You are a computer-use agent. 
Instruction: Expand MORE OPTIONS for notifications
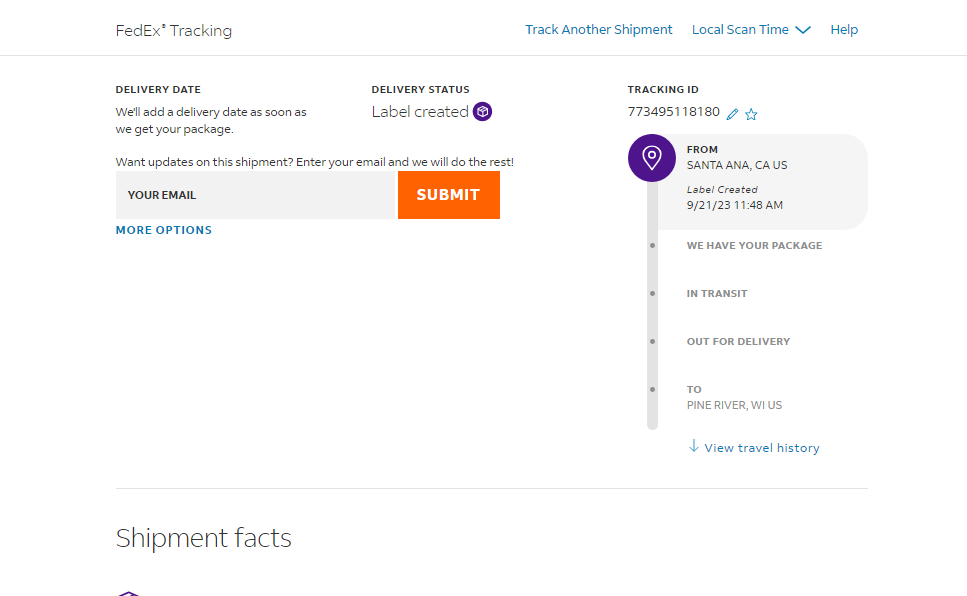coord(163,230)
